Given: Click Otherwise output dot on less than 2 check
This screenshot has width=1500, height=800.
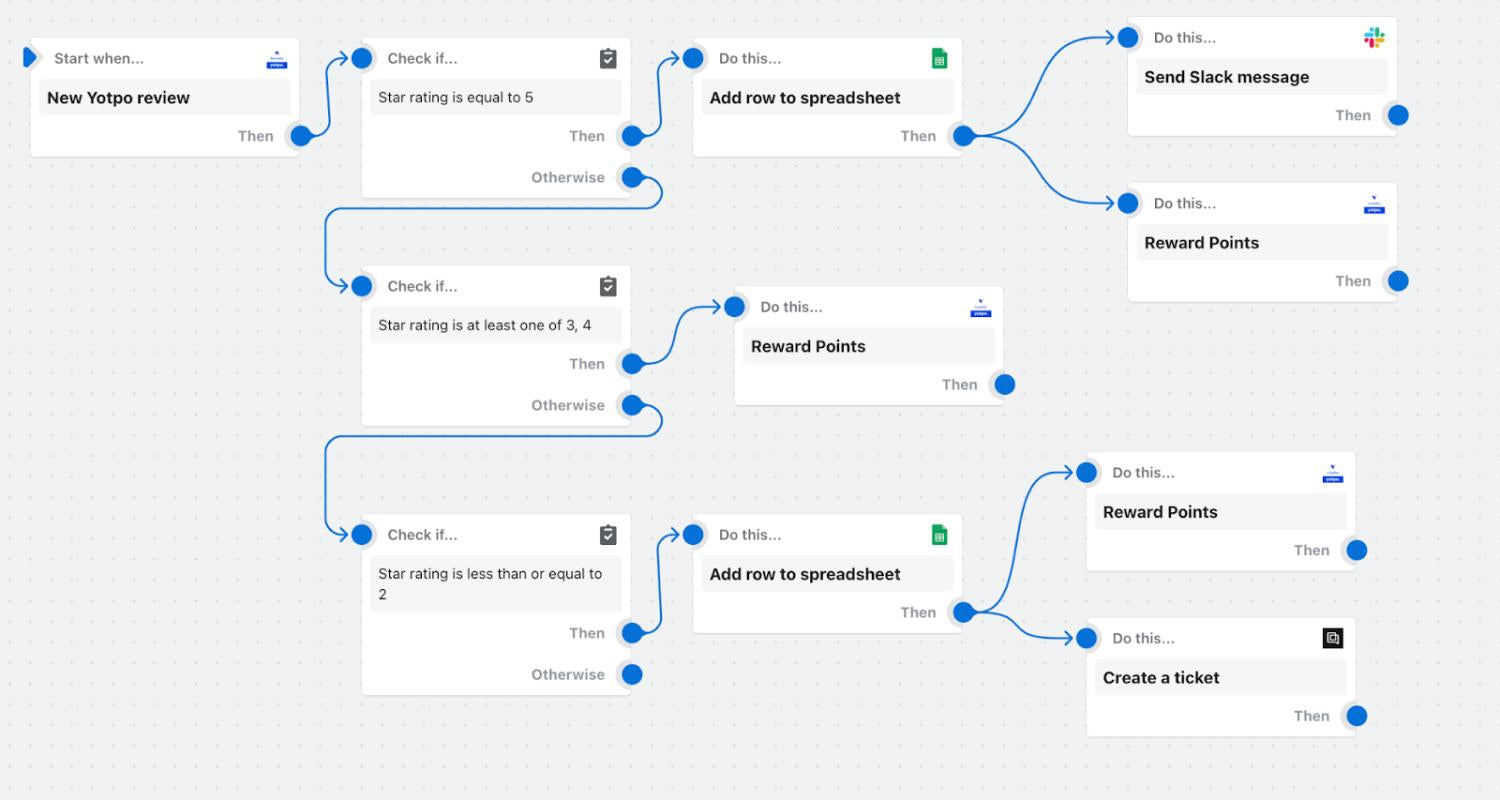Looking at the screenshot, I should tap(632, 675).
